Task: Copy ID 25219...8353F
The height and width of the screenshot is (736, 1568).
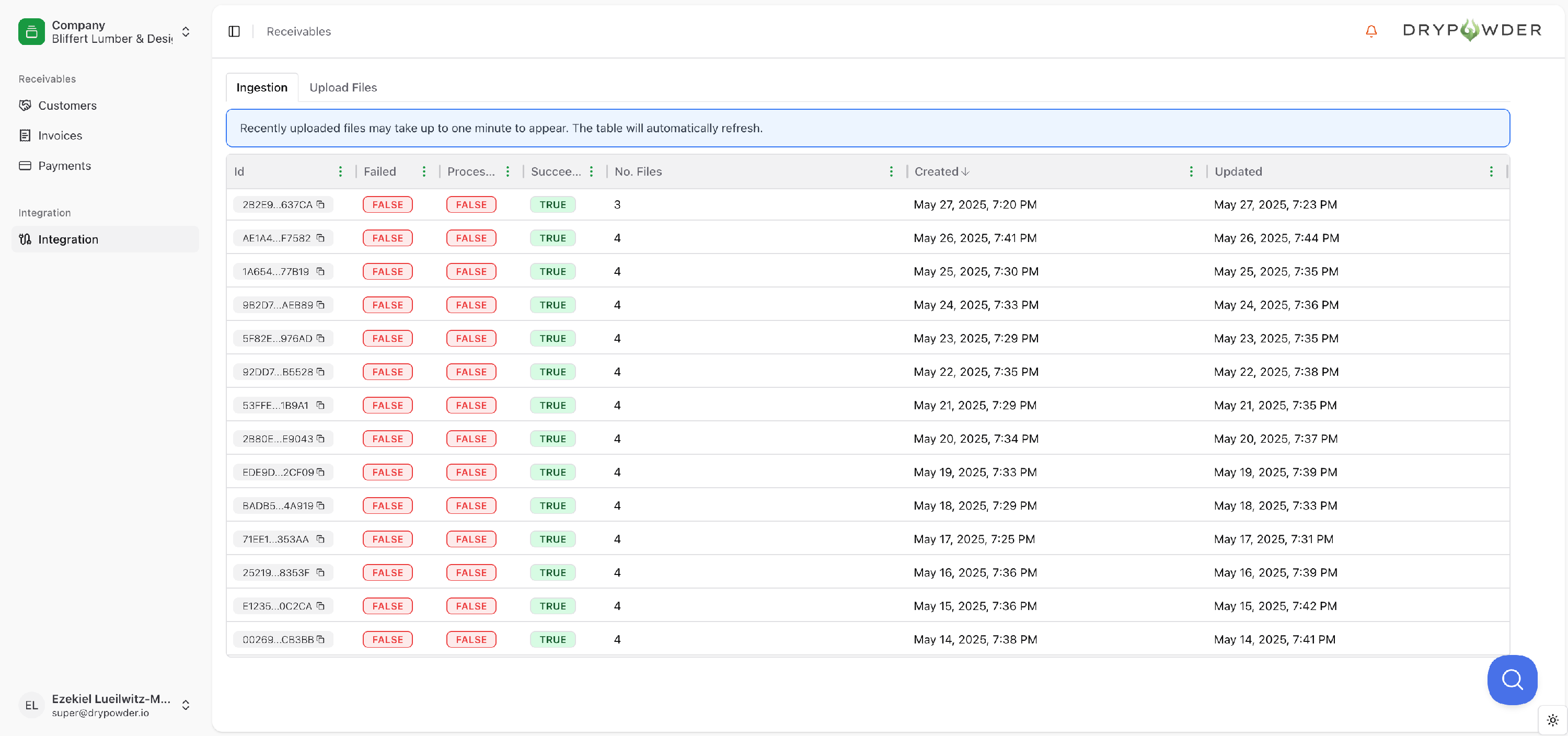Action: coord(321,573)
